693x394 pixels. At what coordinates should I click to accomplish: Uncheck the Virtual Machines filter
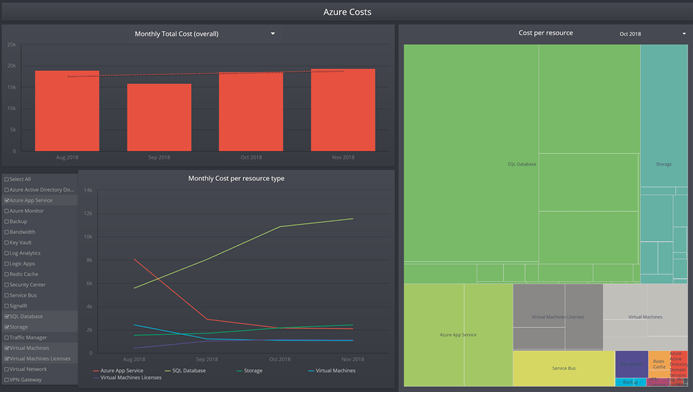(x=7, y=348)
